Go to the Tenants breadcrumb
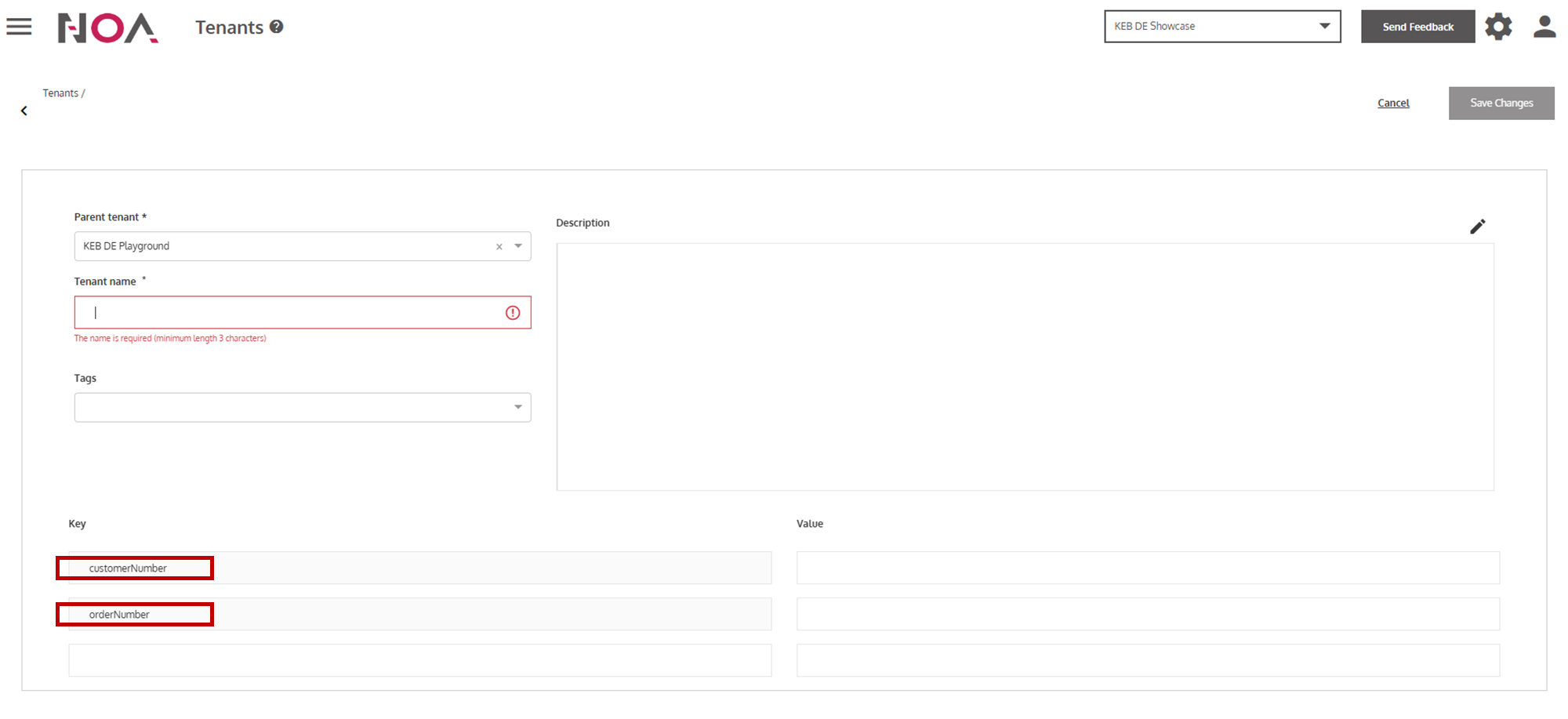The width and height of the screenshot is (1568, 719). tap(60, 93)
